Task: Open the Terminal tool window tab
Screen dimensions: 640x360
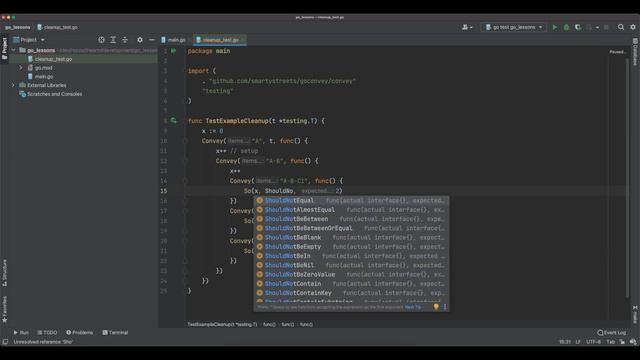Action: click(x=115, y=333)
